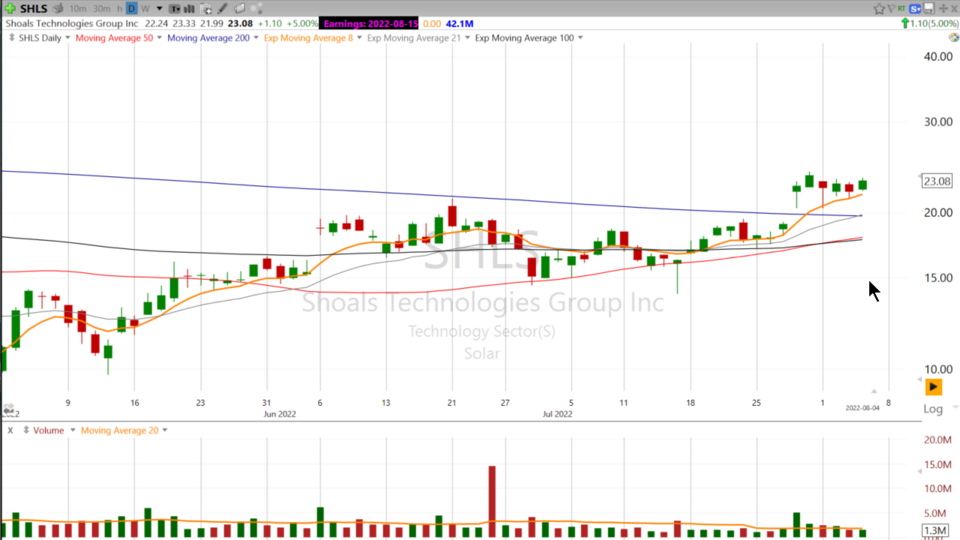960x540 pixels.
Task: Open the chart template 'T' menu
Action: coord(174,9)
